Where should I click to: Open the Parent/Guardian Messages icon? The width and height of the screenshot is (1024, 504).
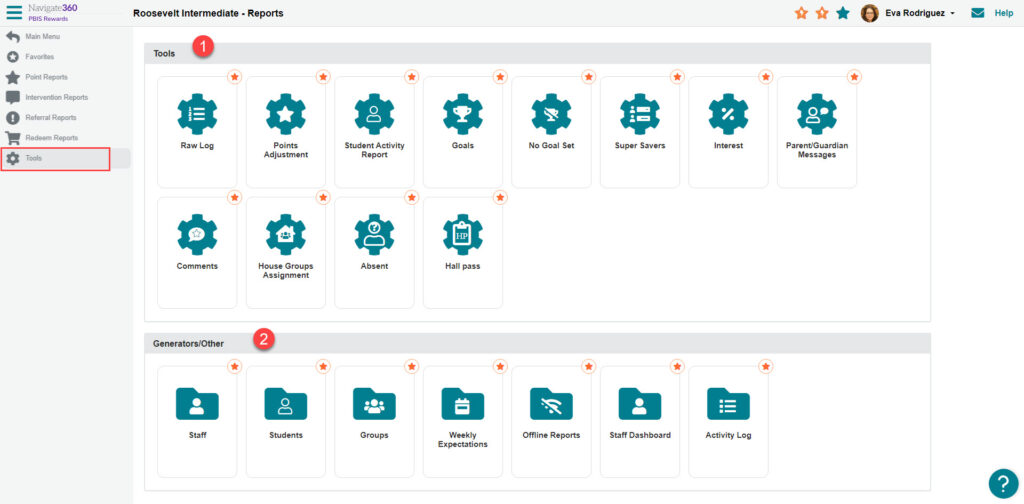tap(817, 114)
